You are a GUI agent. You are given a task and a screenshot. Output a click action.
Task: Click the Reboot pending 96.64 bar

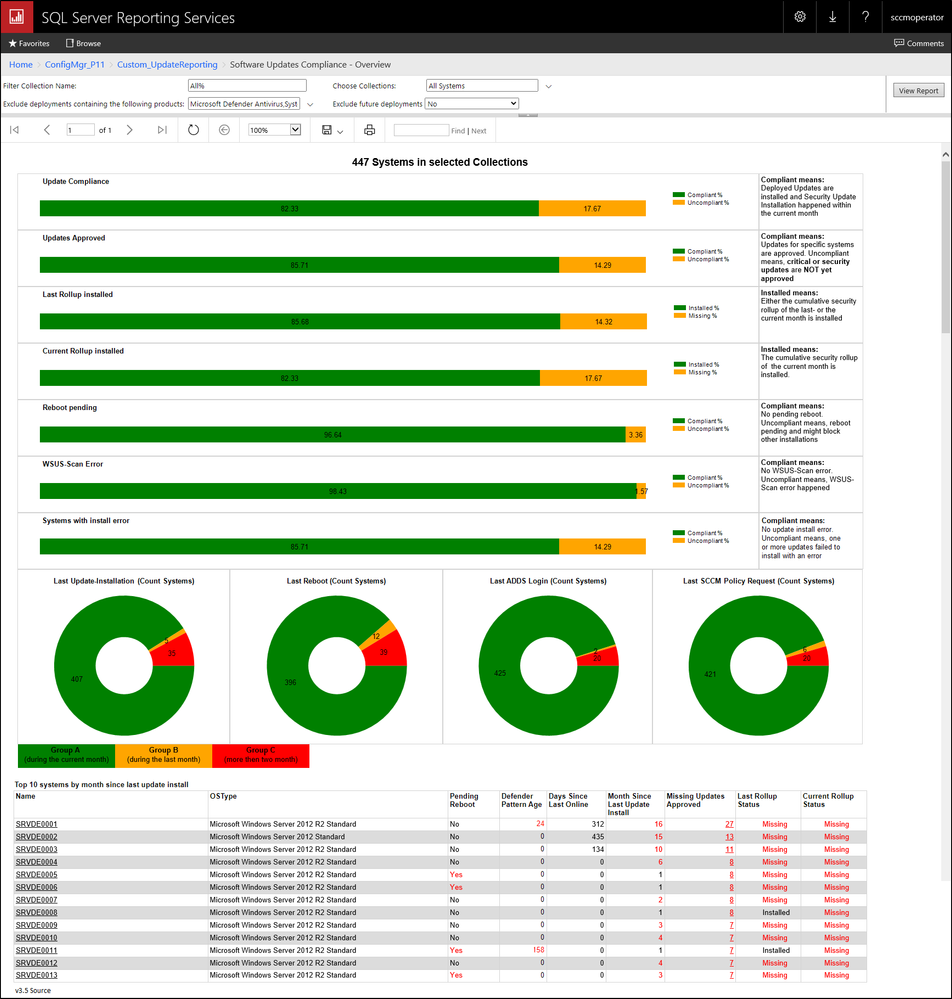coord(333,435)
